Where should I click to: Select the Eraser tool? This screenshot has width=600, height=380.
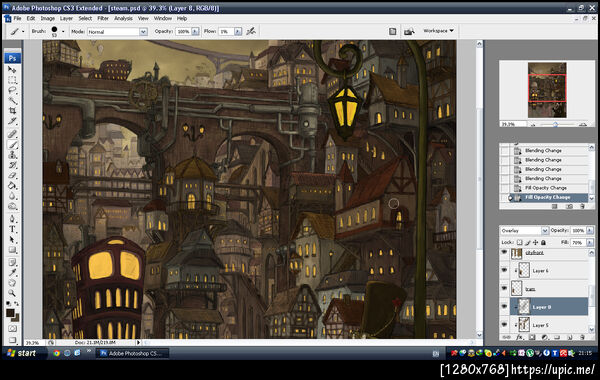tap(12, 175)
